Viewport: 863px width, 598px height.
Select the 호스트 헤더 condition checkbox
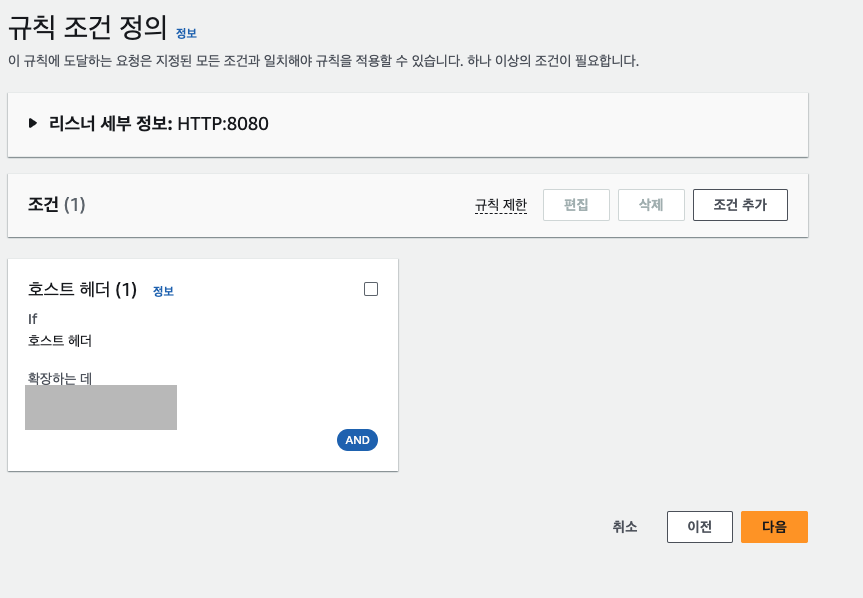[371, 289]
